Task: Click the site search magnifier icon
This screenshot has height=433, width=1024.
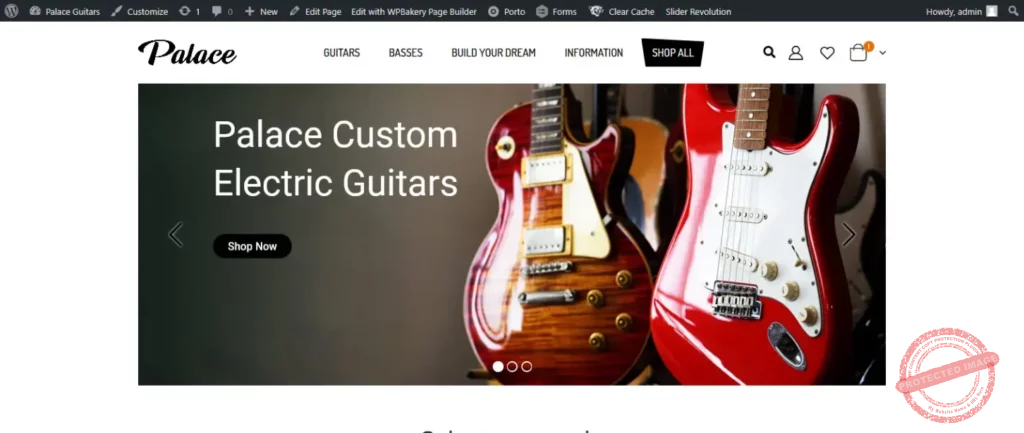Action: tap(769, 52)
